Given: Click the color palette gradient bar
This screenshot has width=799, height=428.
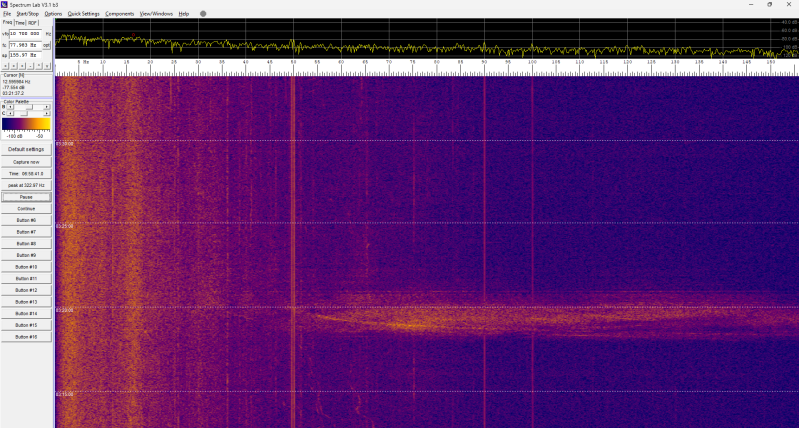Looking at the screenshot, I should click(x=26, y=124).
